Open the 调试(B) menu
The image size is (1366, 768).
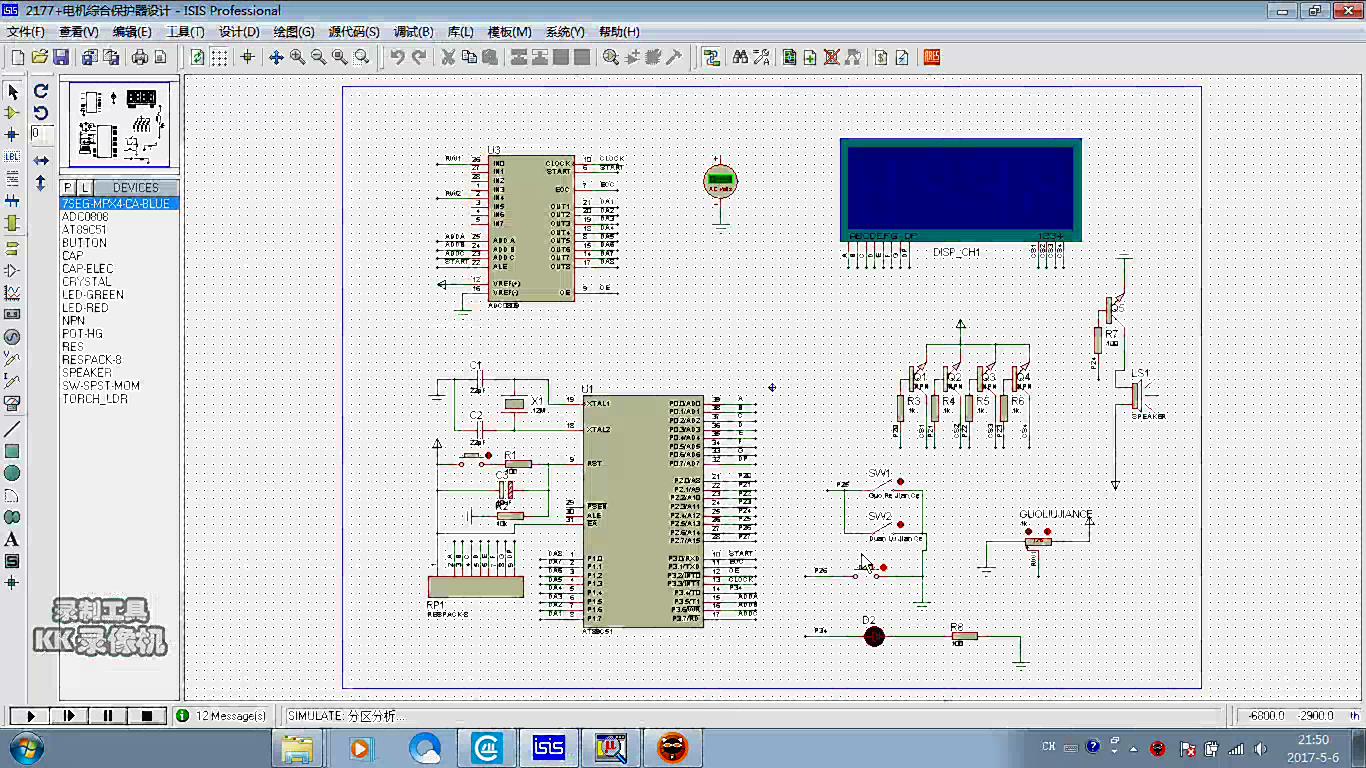tap(414, 32)
